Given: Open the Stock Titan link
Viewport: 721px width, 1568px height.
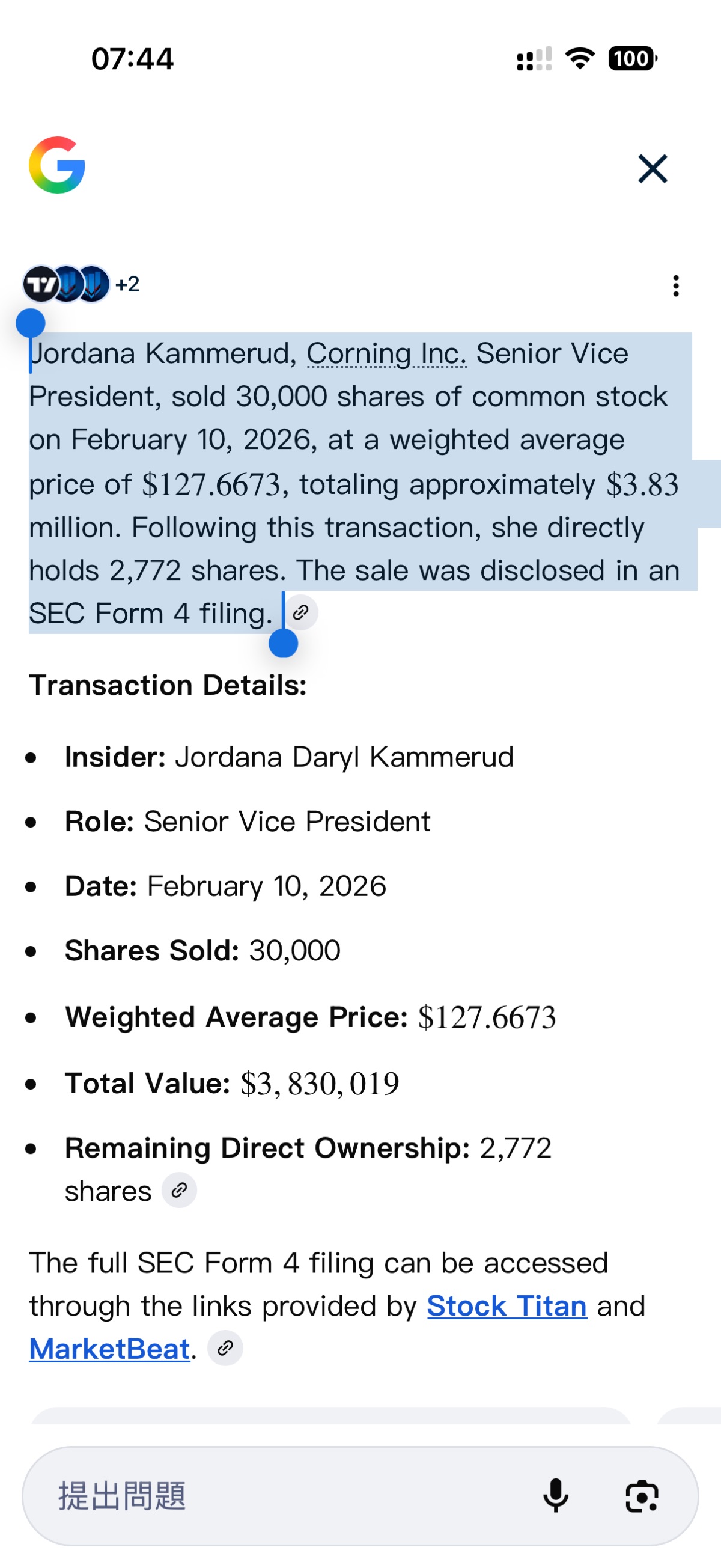Looking at the screenshot, I should pos(507,1305).
